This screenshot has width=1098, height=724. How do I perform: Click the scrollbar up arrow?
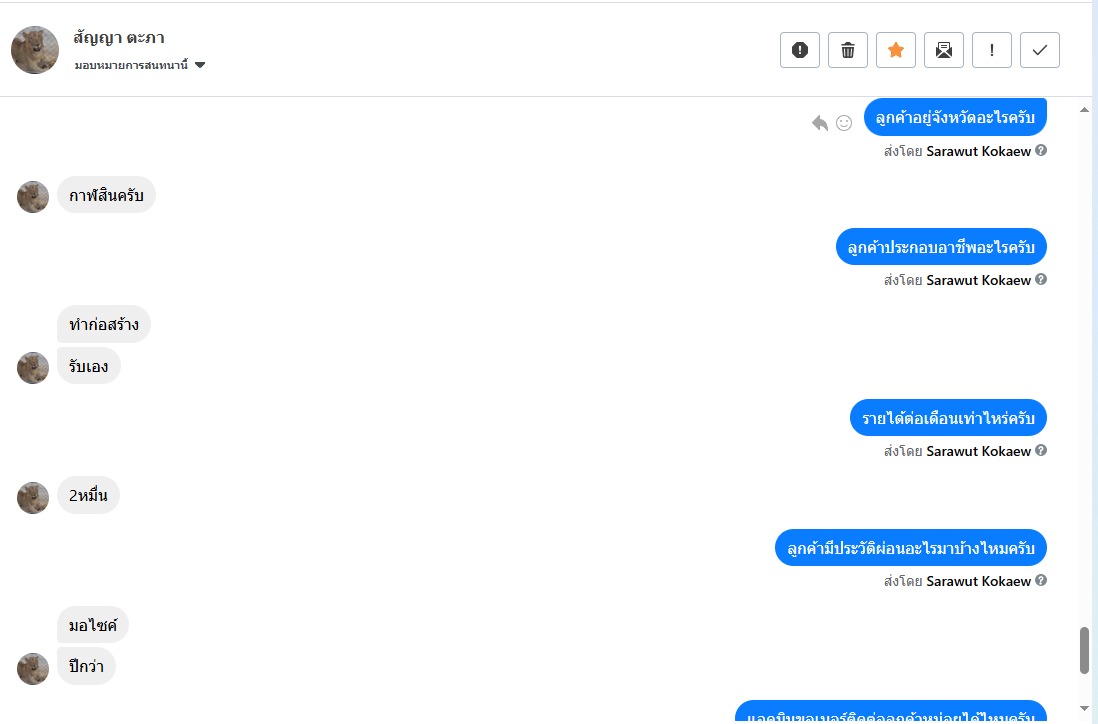coord(1084,110)
